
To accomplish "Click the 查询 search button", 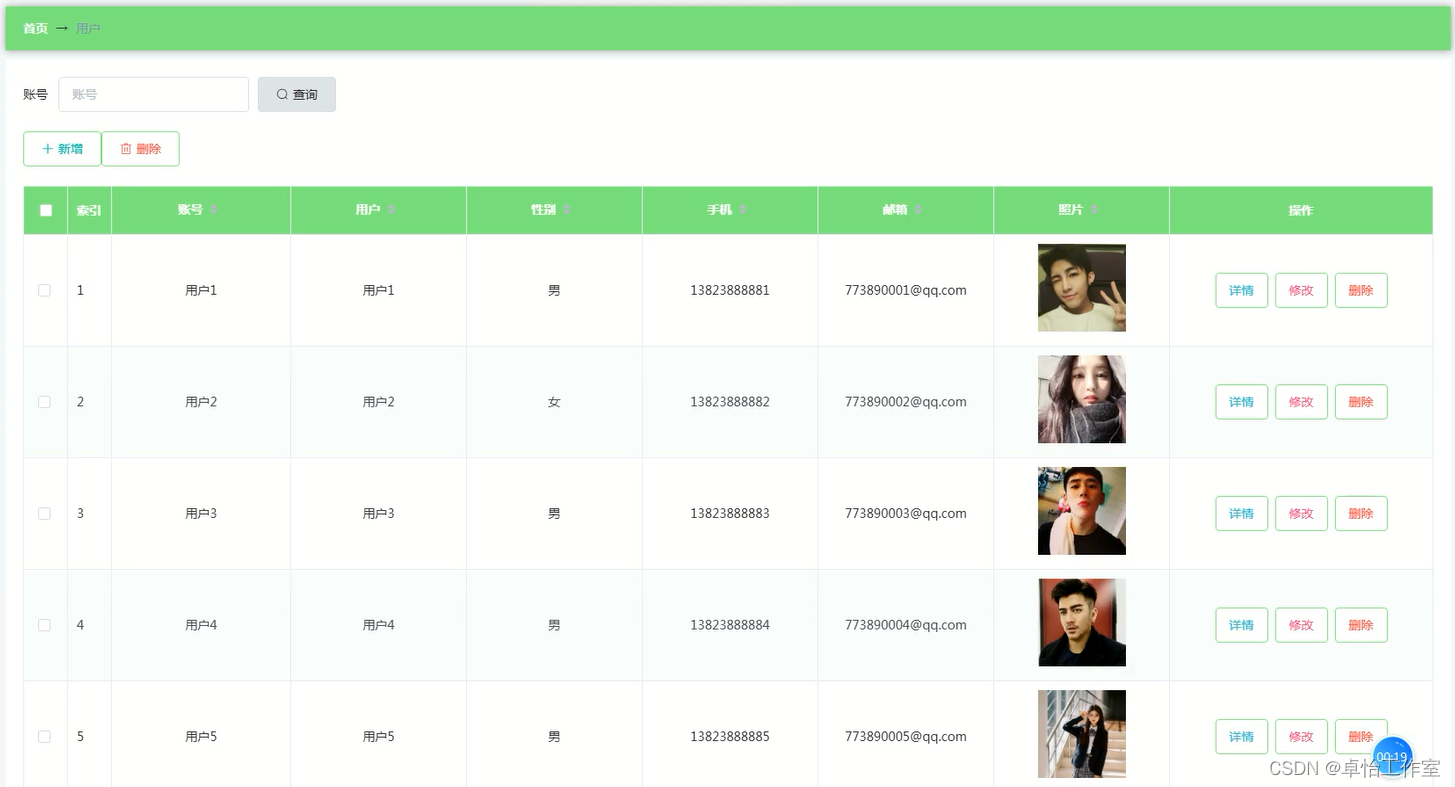I will pyautogui.click(x=296, y=94).
